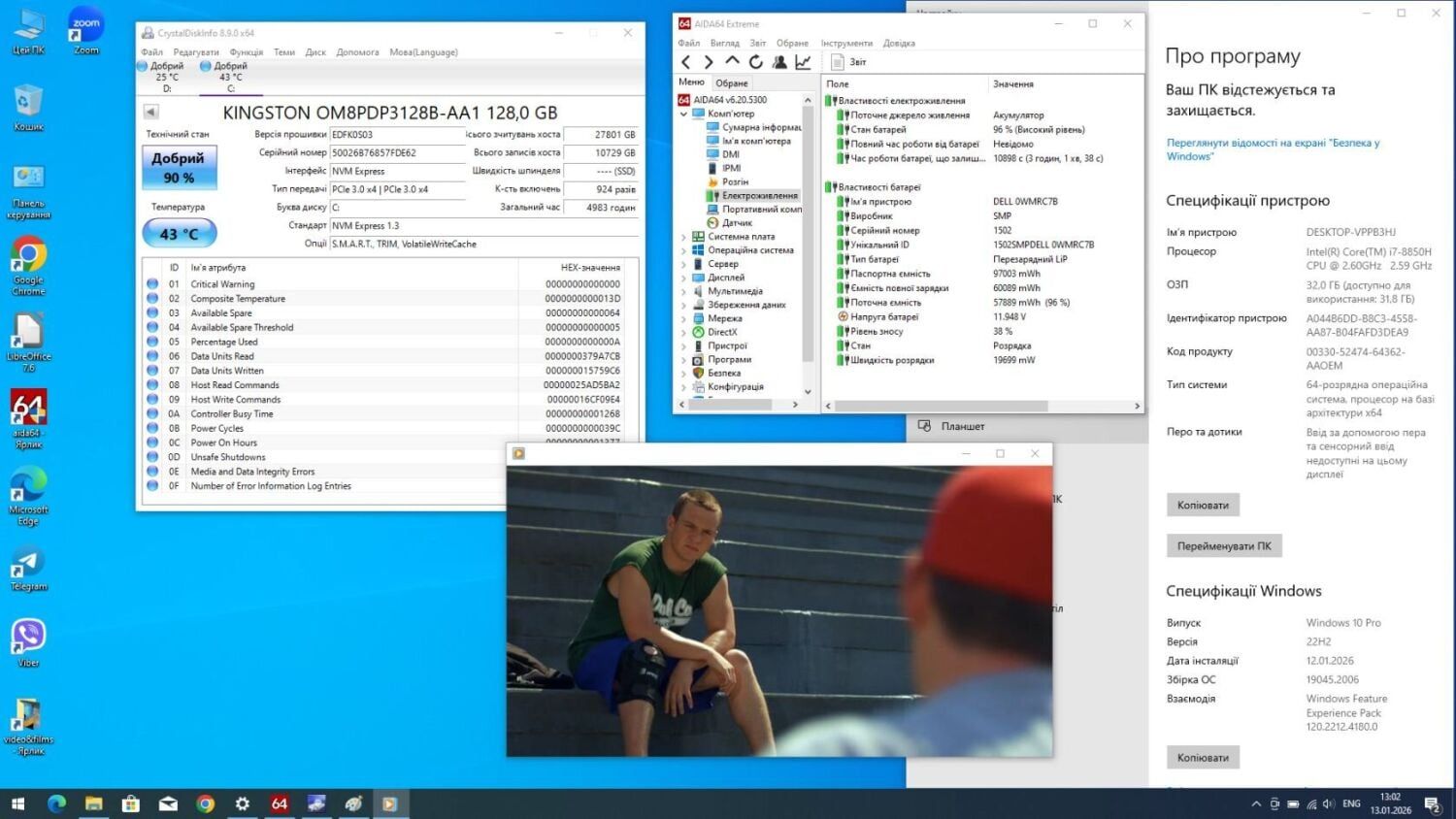Screen dimensions: 1456x819
Task: Open Telegram desktop shortcut
Action: click(x=28, y=568)
